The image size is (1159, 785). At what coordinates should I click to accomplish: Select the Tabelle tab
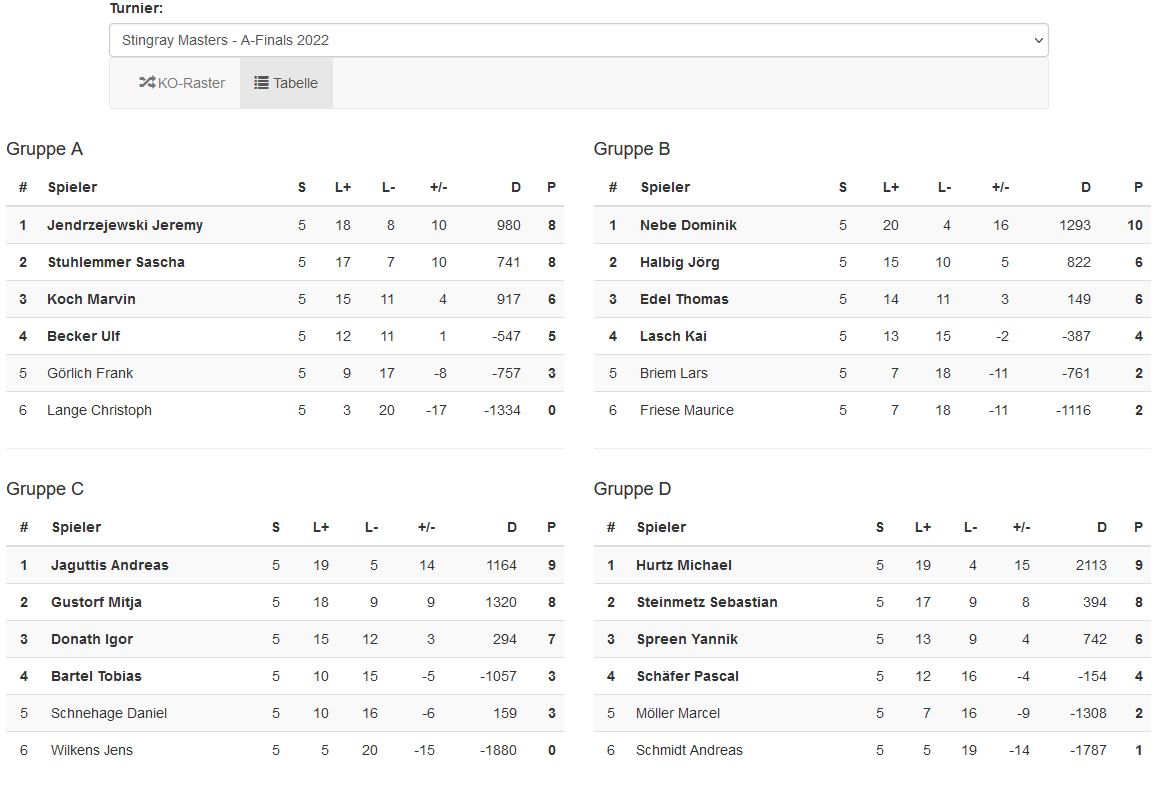tap(286, 83)
